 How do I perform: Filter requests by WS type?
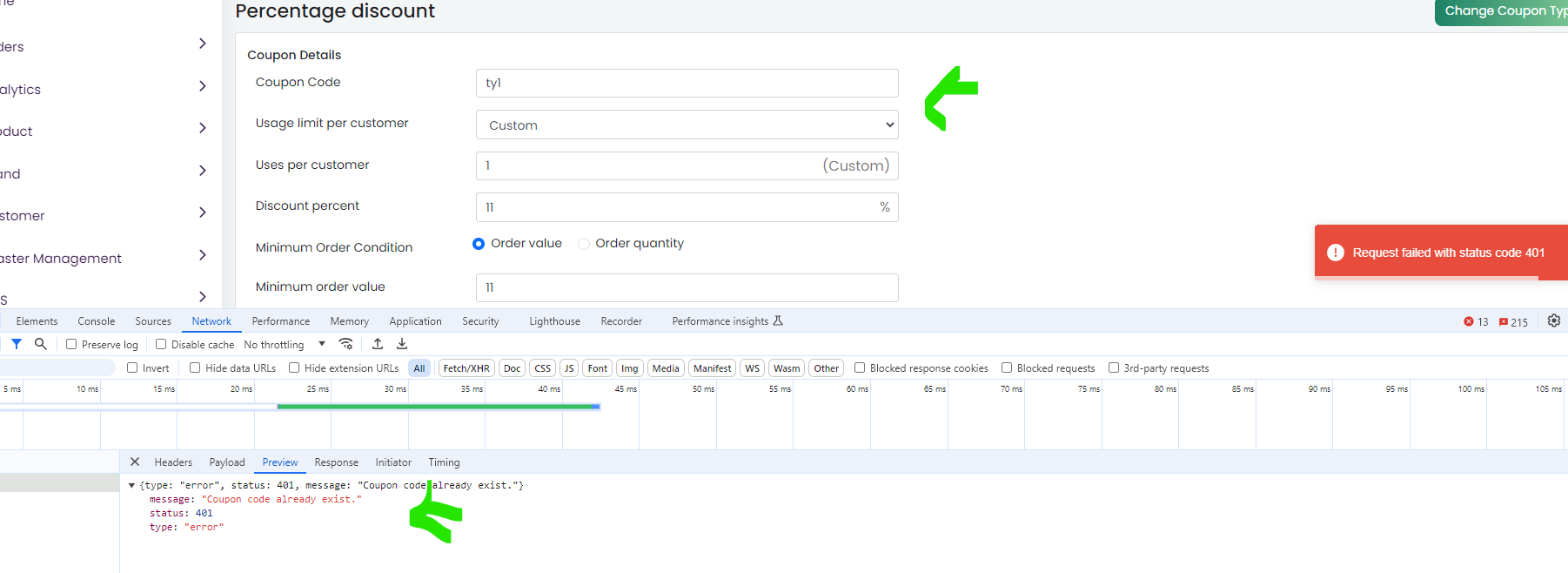click(753, 368)
